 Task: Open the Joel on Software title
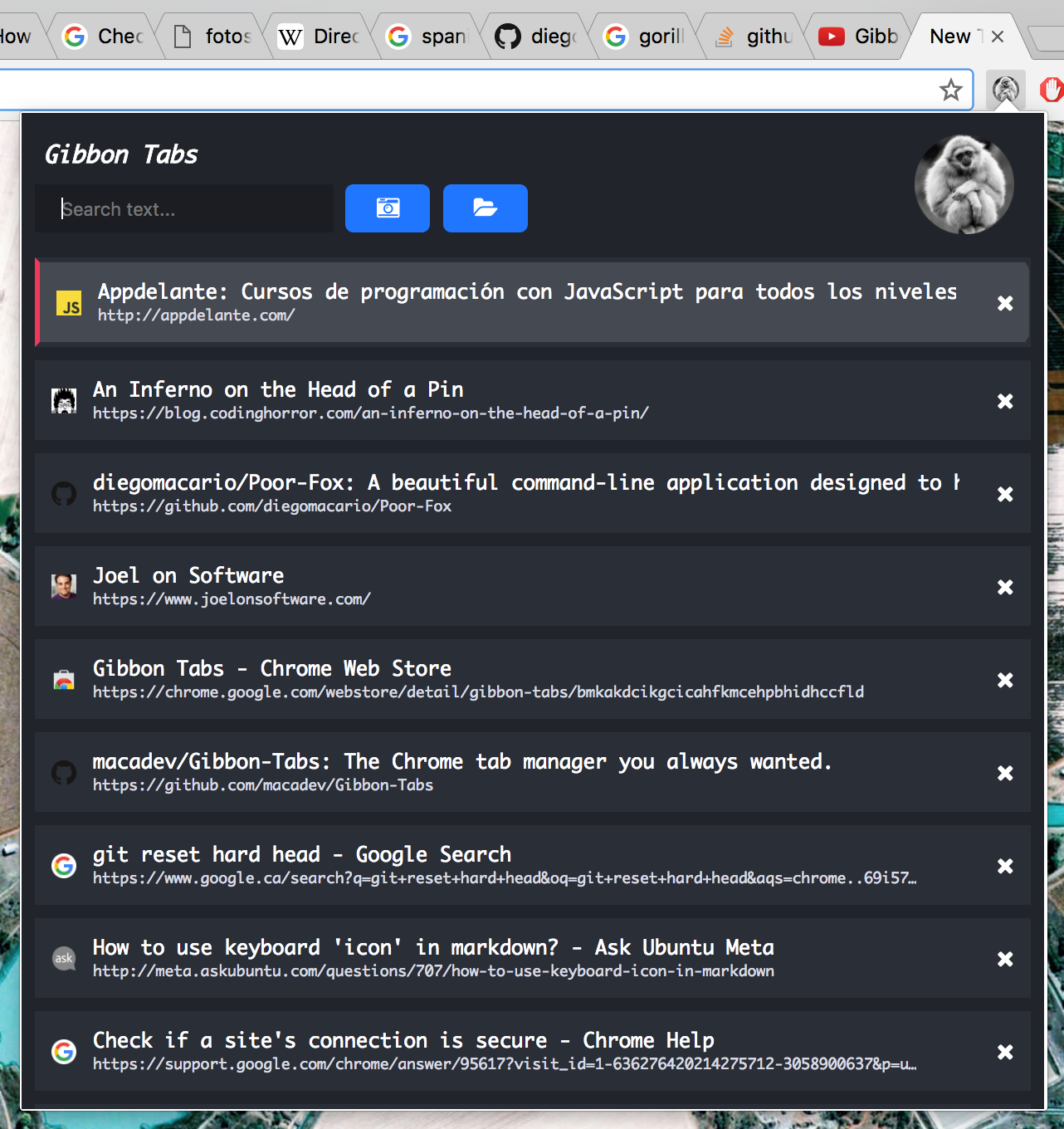[x=188, y=575]
